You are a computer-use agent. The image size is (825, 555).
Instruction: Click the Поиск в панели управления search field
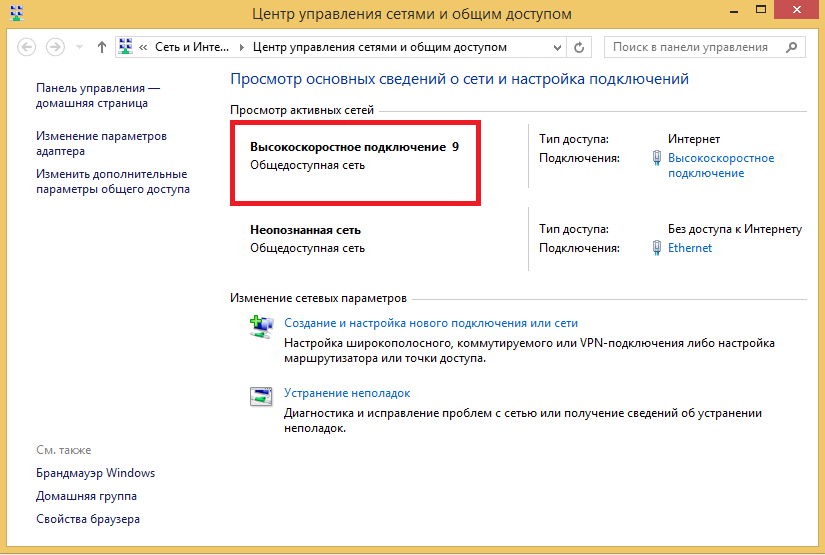point(690,47)
